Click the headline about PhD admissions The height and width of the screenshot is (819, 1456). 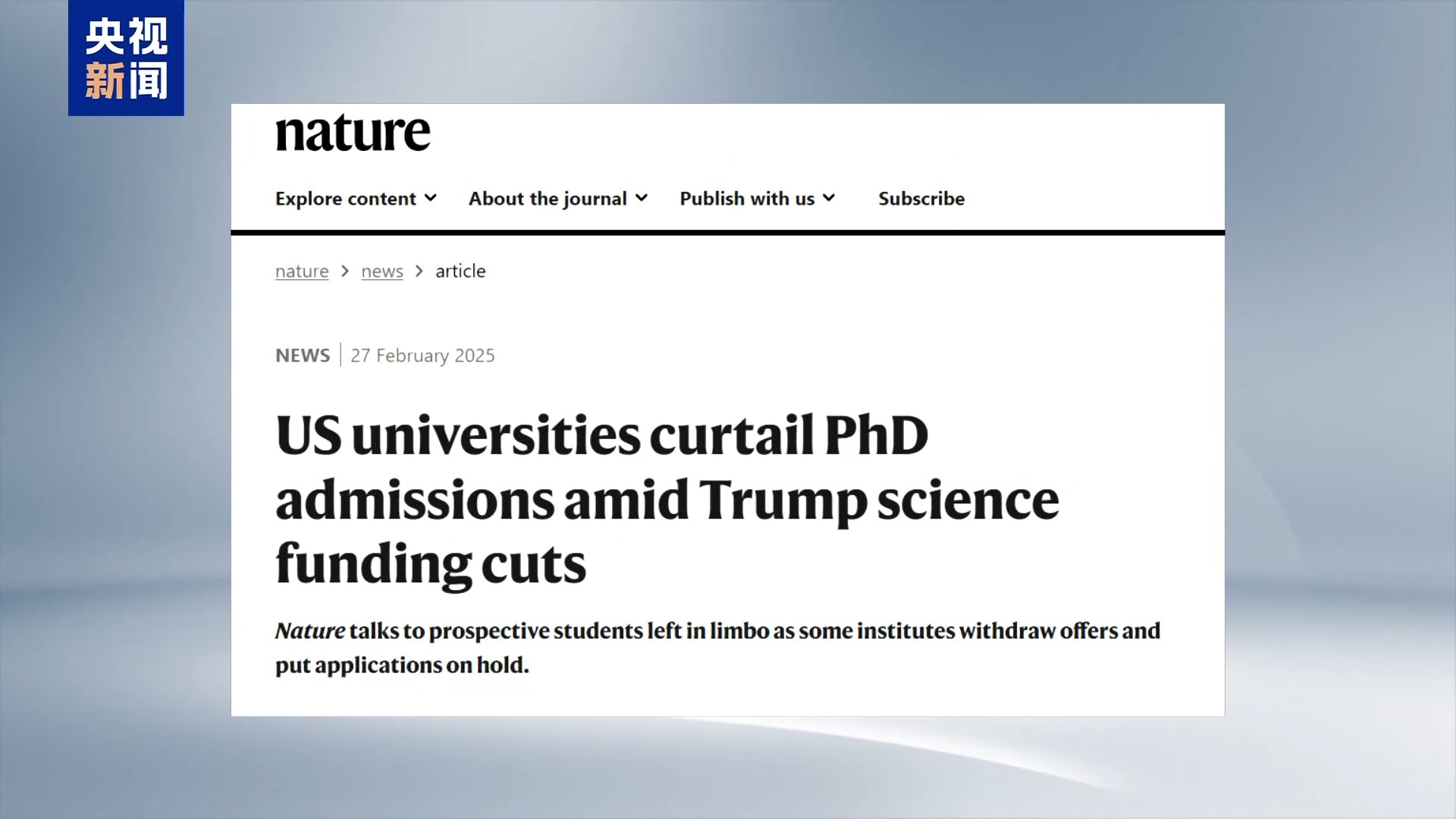coord(667,499)
